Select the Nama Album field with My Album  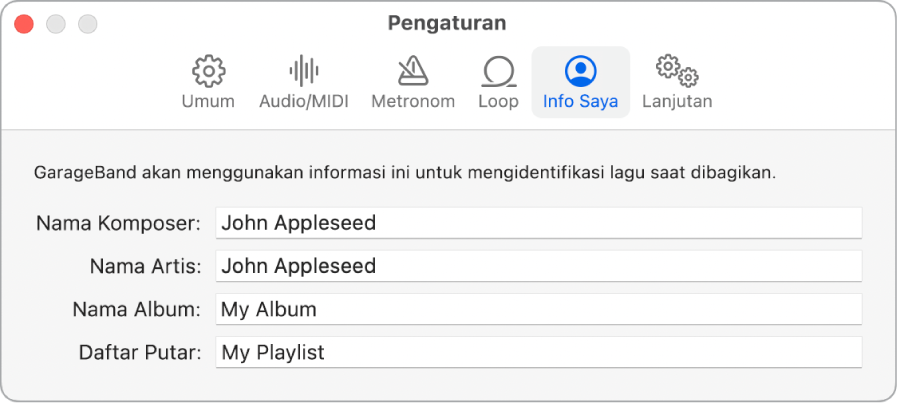(539, 309)
